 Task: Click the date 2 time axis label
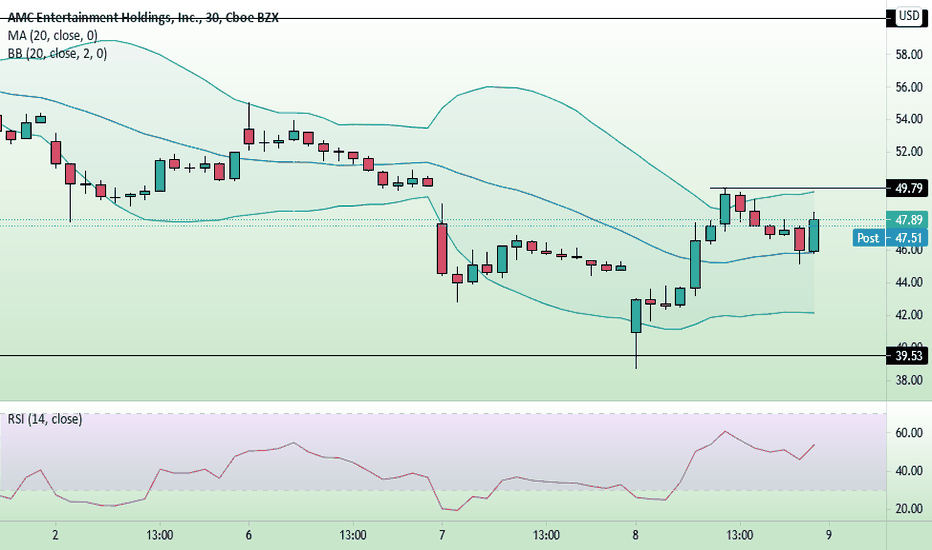click(x=55, y=535)
